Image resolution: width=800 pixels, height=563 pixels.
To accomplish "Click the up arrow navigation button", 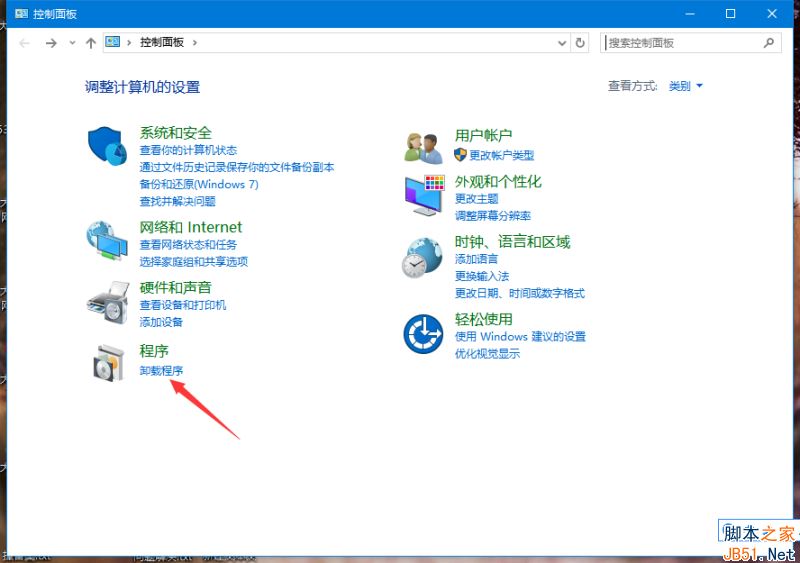I will pos(91,43).
